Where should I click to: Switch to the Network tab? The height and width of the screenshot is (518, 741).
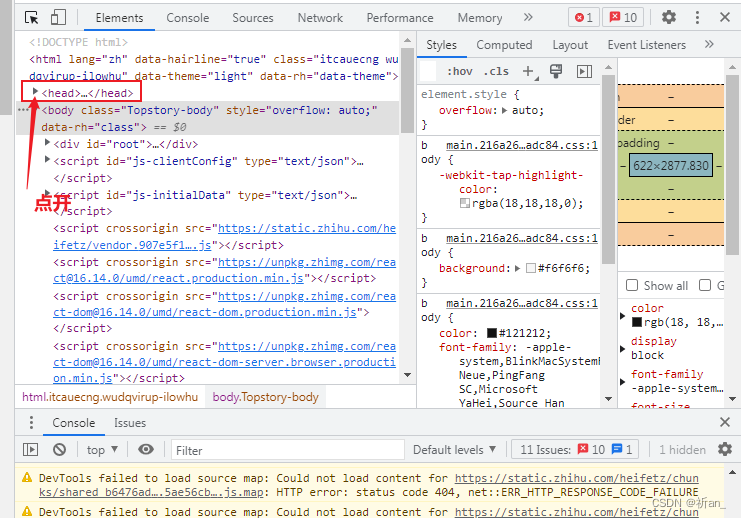(320, 18)
